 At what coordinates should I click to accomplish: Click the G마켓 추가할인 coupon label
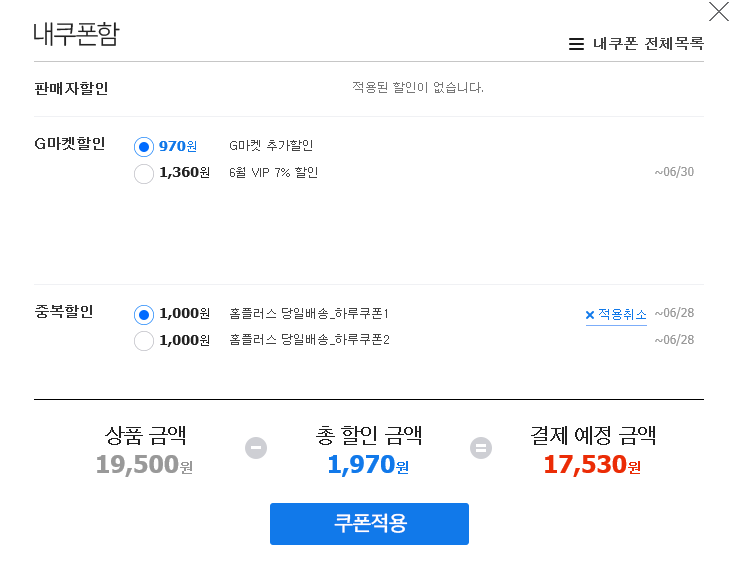point(271,146)
